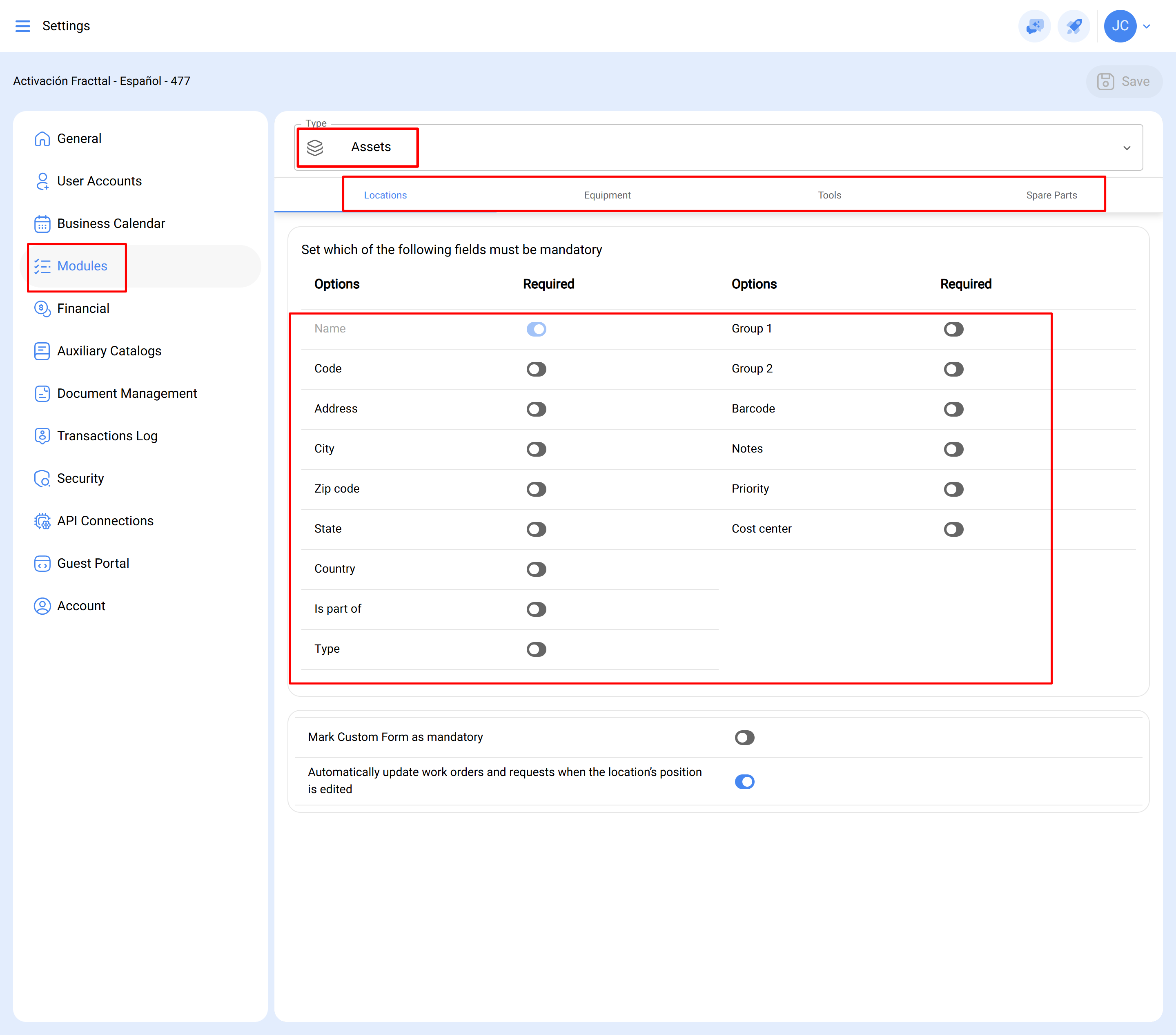Open the hamburger navigation menu
The height and width of the screenshot is (1035, 1176).
(x=23, y=26)
